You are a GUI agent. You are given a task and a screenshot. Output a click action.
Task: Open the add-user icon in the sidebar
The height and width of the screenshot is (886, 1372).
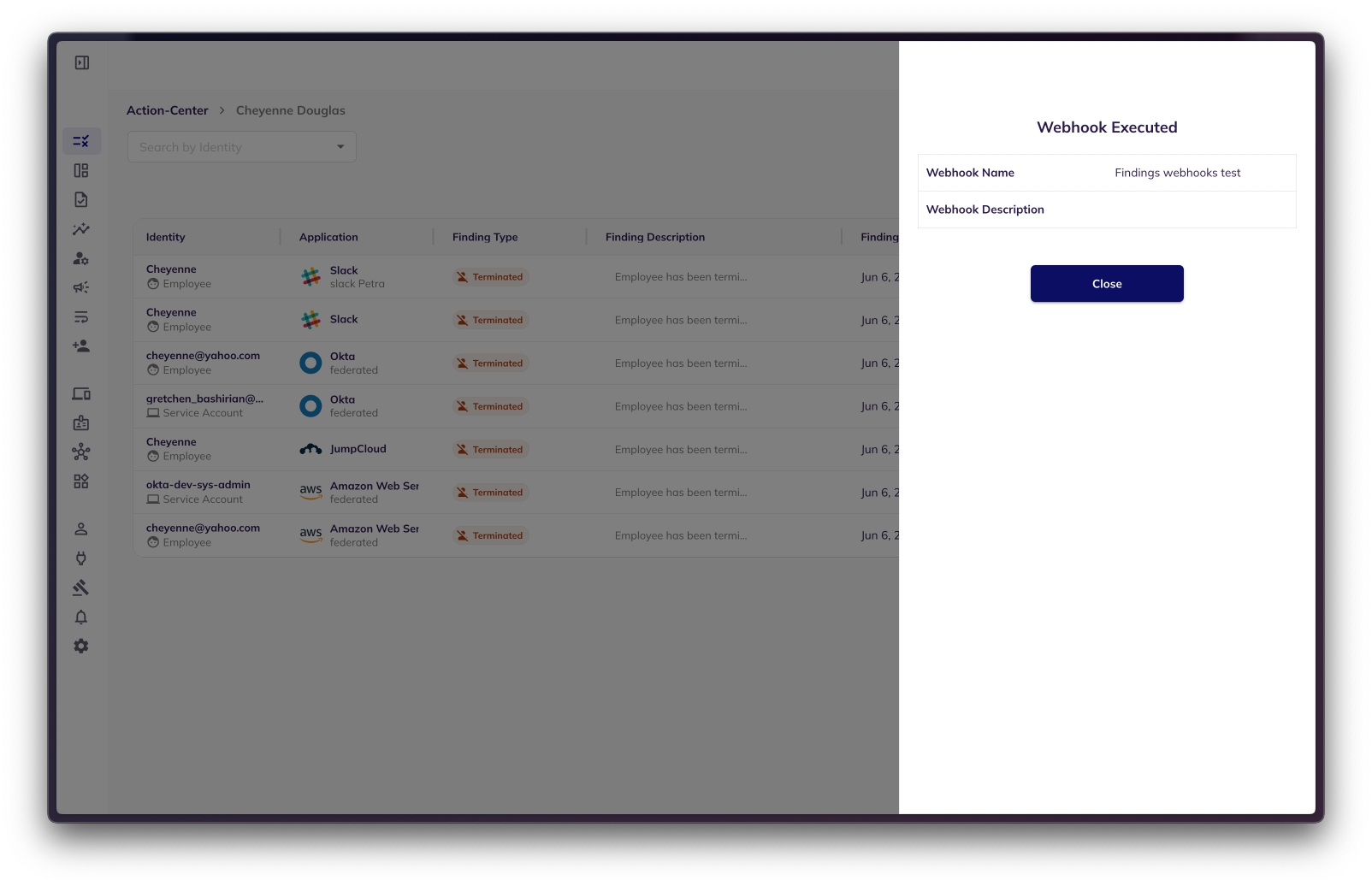click(81, 346)
